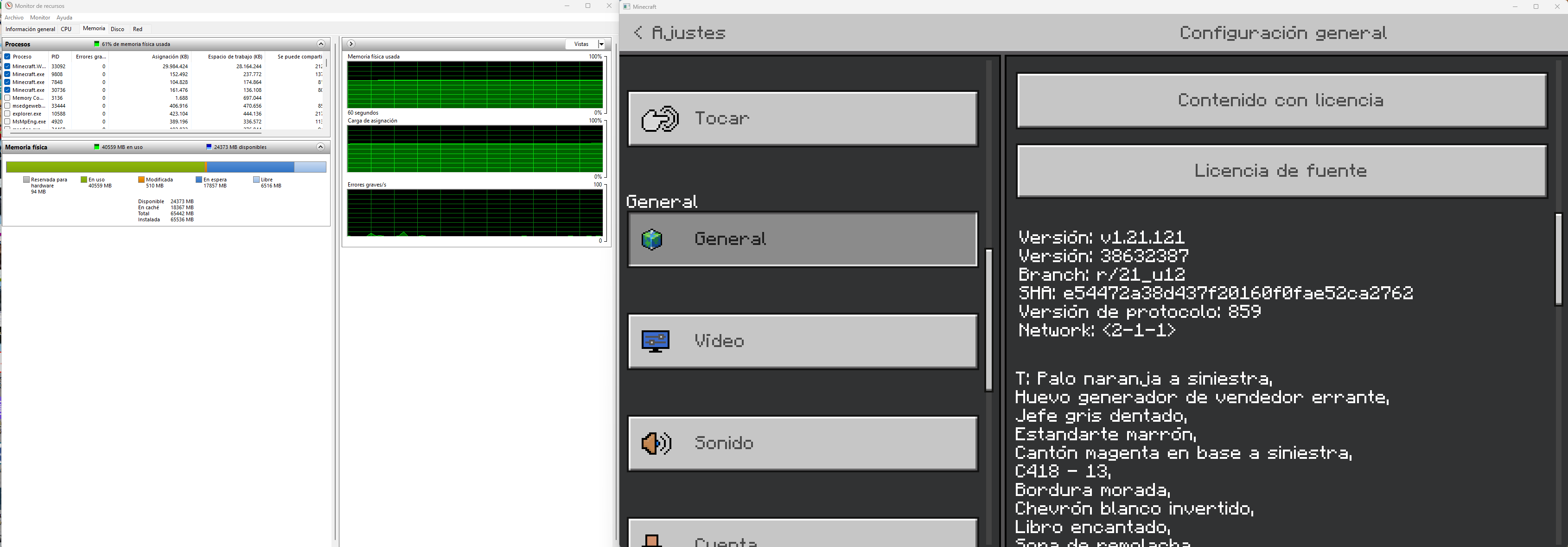The image size is (1568, 547).
Task: Toggle the Proceso select-all header checkbox
Action: (x=7, y=57)
